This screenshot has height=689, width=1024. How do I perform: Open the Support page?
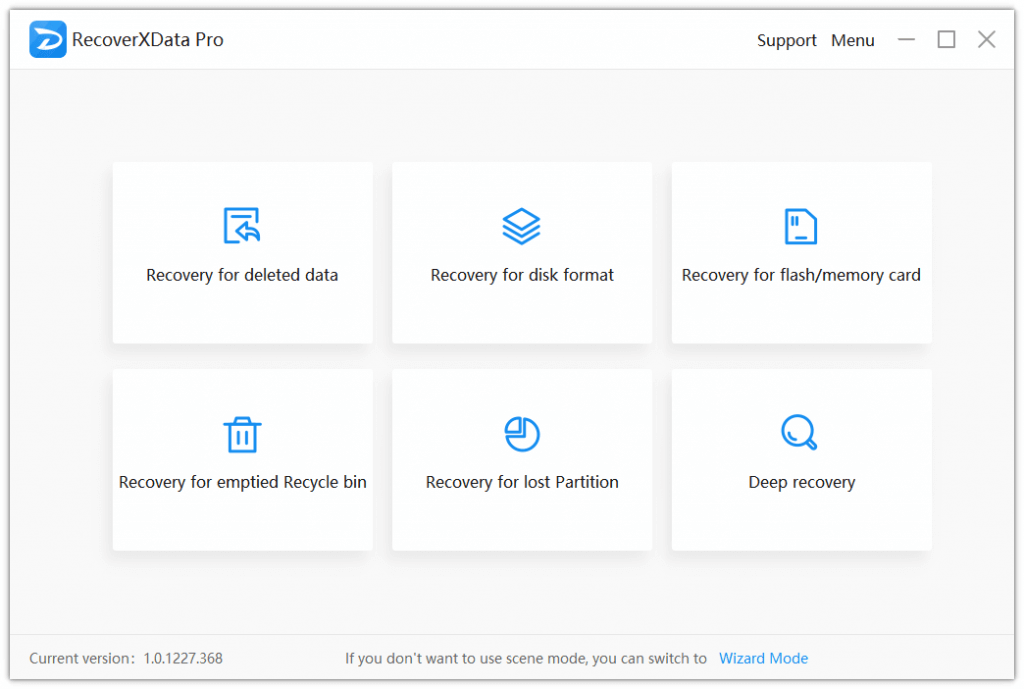pyautogui.click(x=786, y=40)
